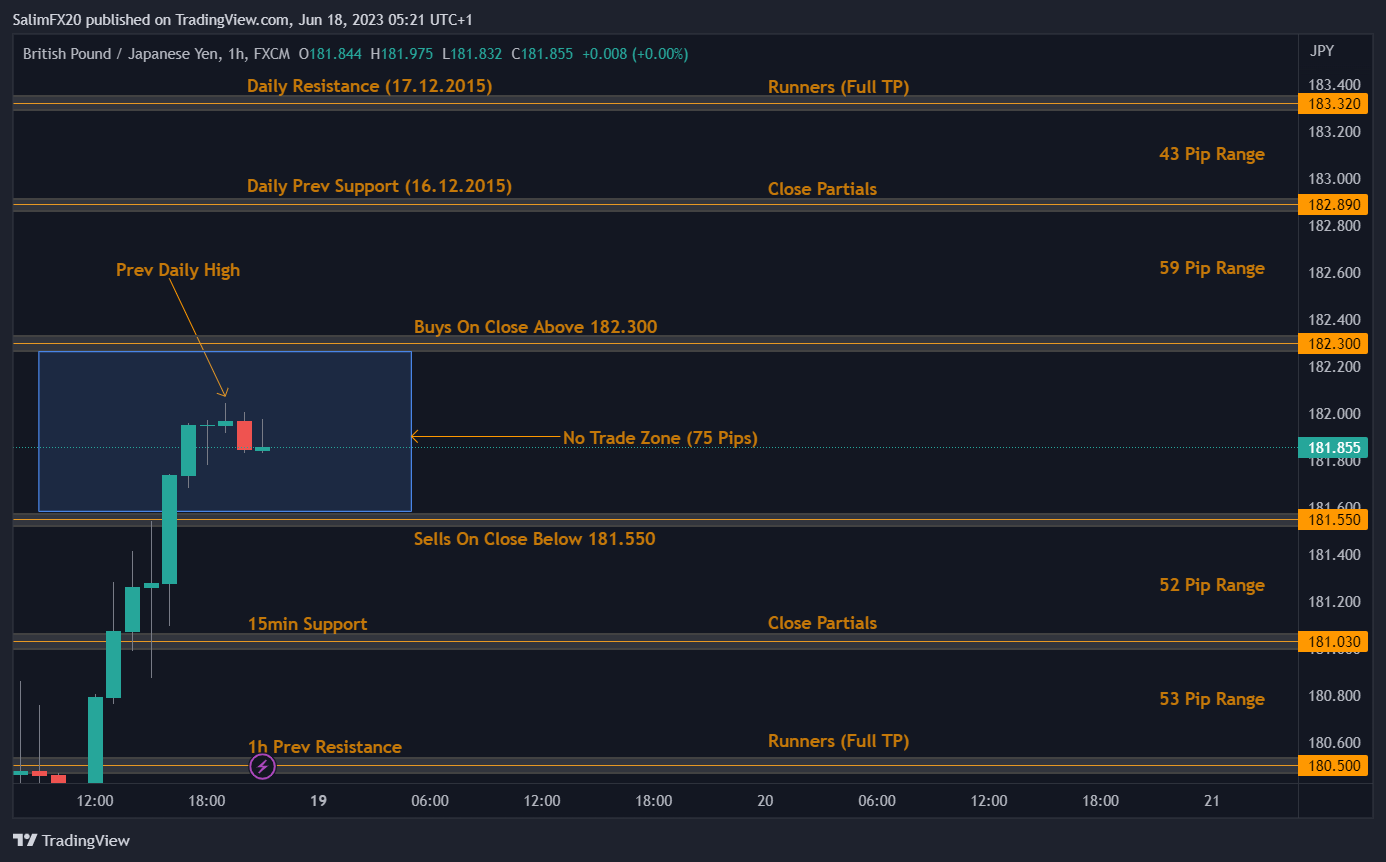
Task: Click the 19 date marker on time axis
Action: (x=319, y=800)
